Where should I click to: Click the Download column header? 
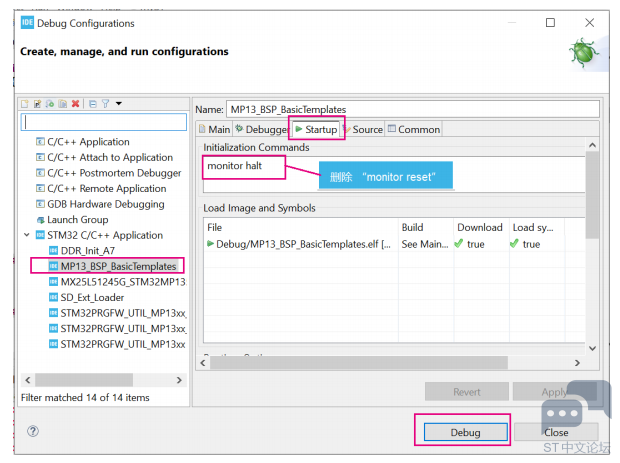coord(481,227)
